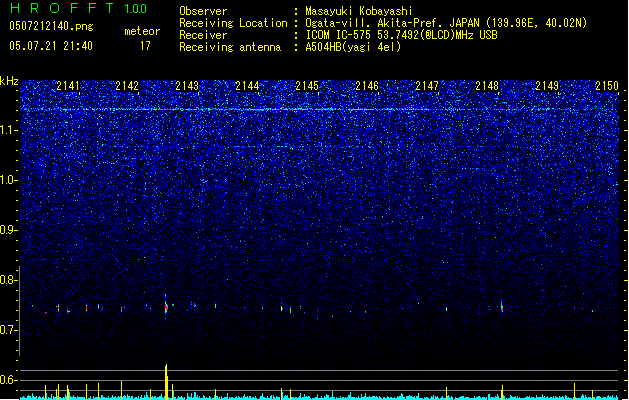Click time marker 2145

coord(307,86)
